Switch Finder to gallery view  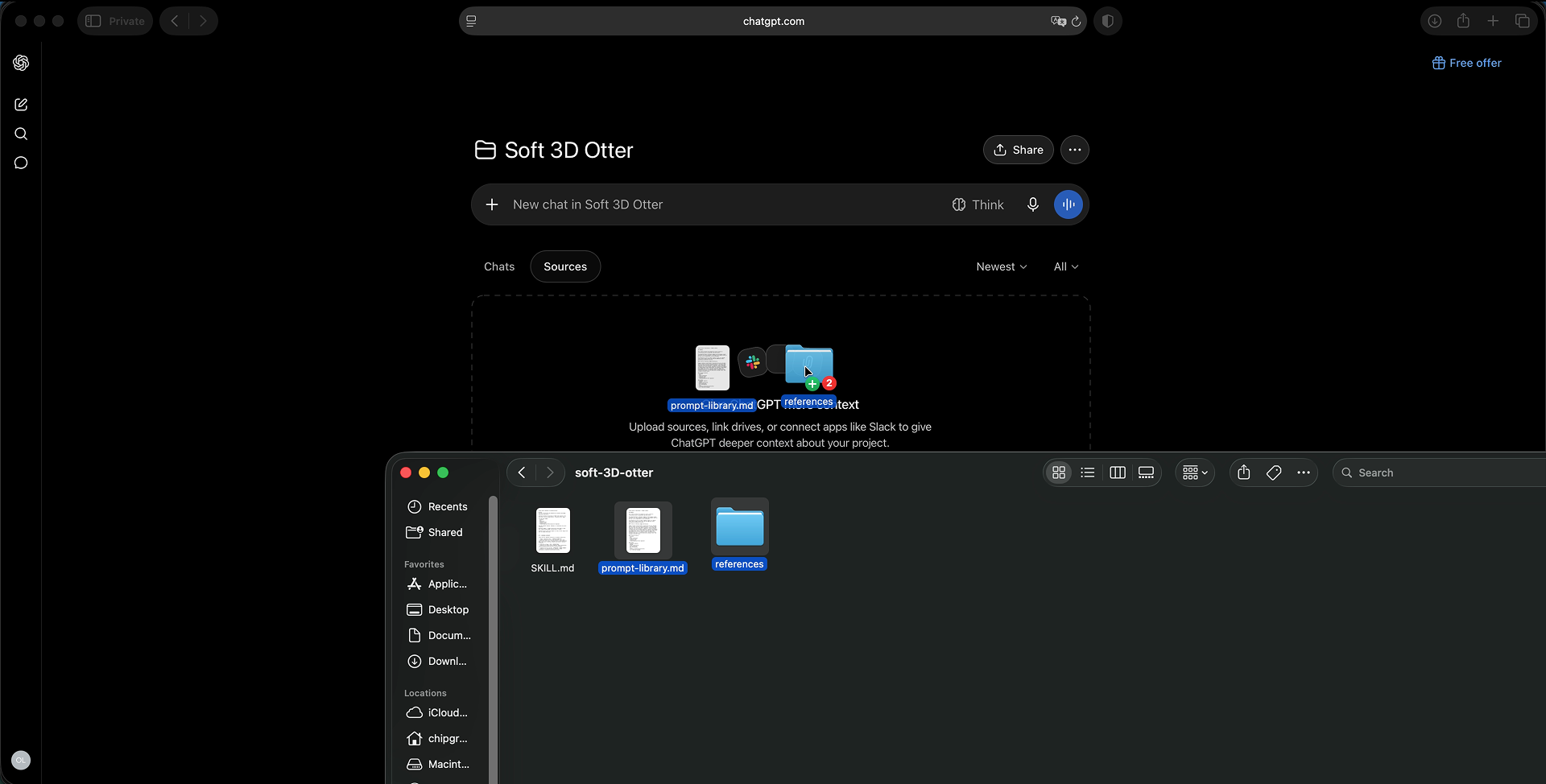pyautogui.click(x=1147, y=472)
